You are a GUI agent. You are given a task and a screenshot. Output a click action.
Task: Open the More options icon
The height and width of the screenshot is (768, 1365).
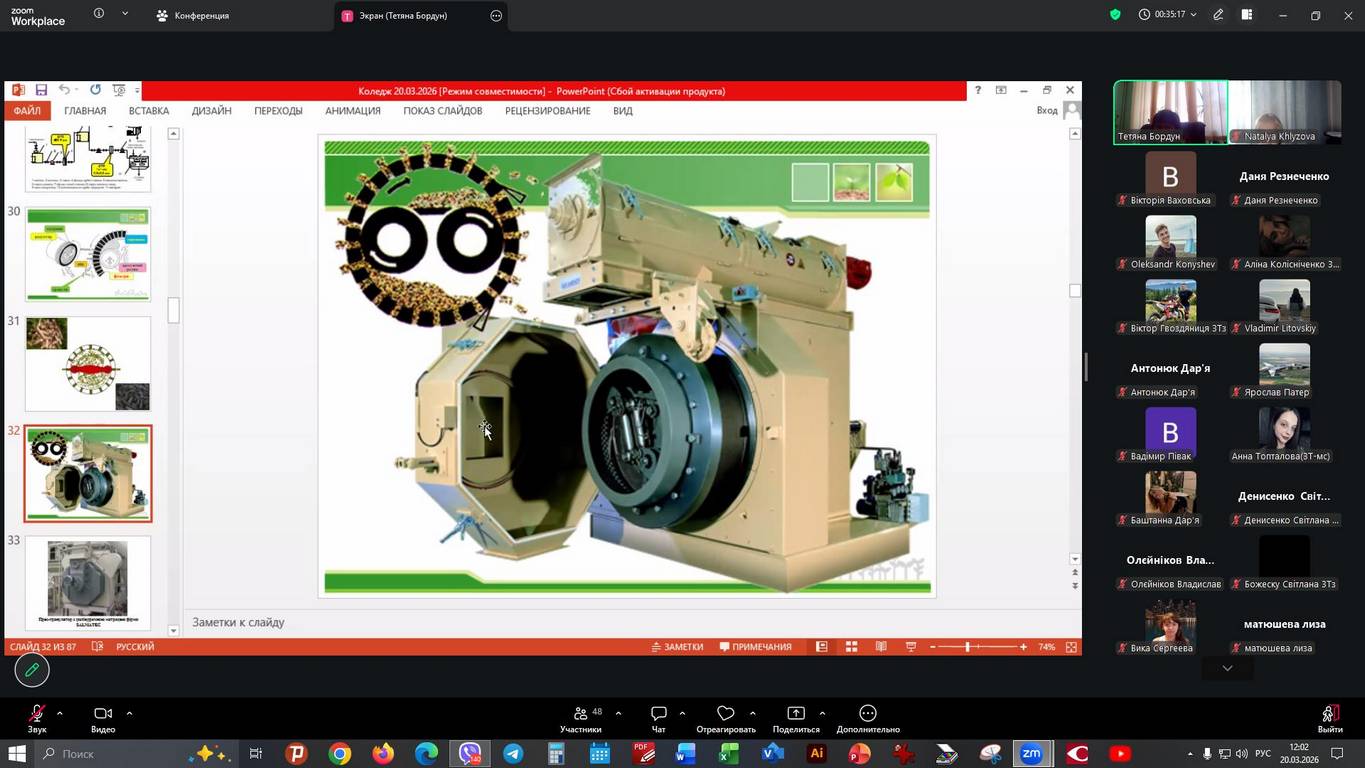[868, 714]
